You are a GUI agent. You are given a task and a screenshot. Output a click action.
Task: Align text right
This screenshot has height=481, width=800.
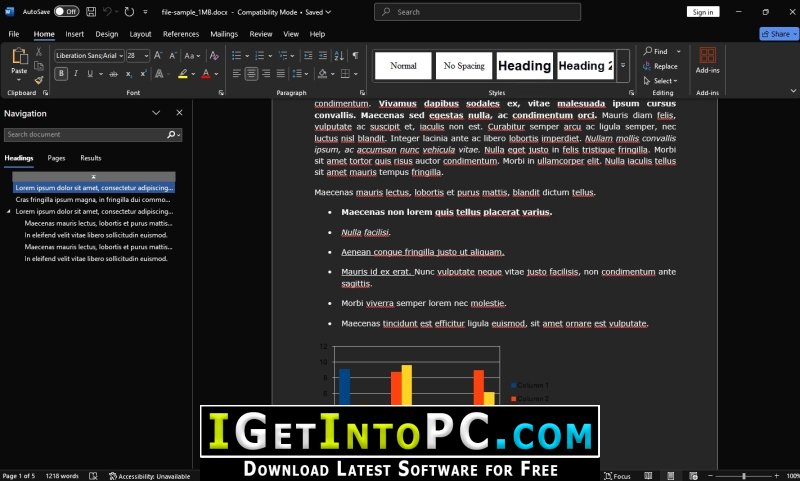(266, 74)
